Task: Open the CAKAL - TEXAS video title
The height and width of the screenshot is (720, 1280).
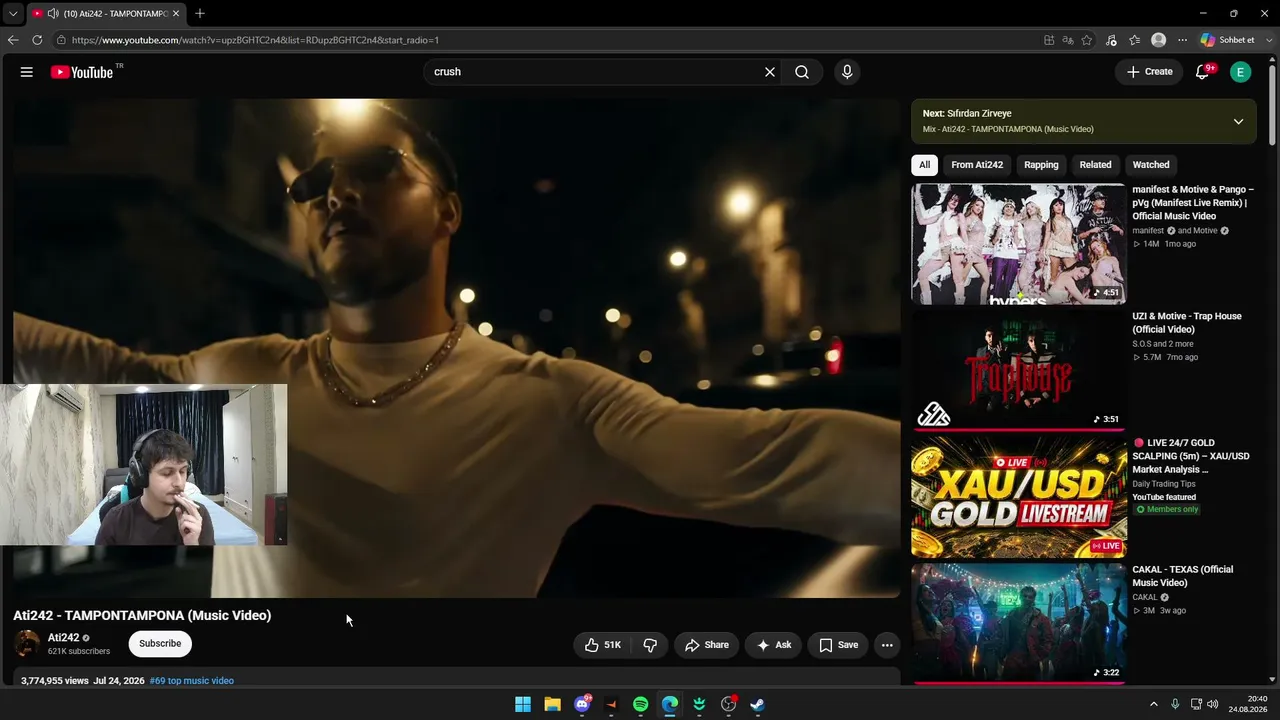Action: click(x=1183, y=576)
